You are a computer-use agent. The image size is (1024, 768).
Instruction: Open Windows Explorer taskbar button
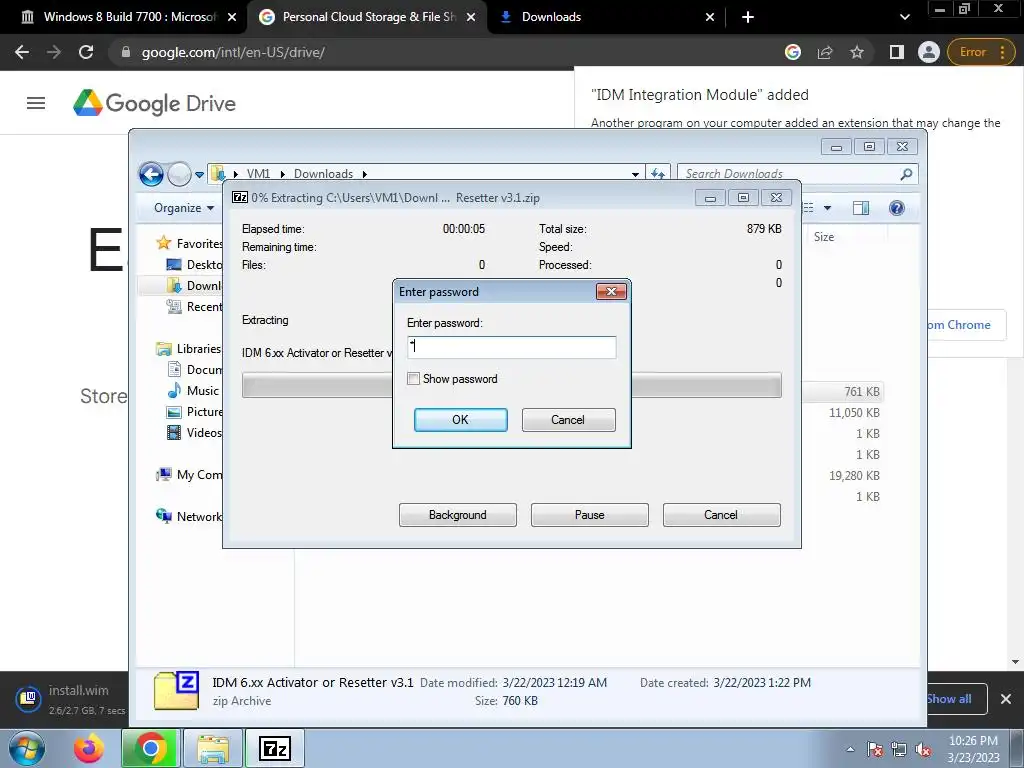(213, 748)
